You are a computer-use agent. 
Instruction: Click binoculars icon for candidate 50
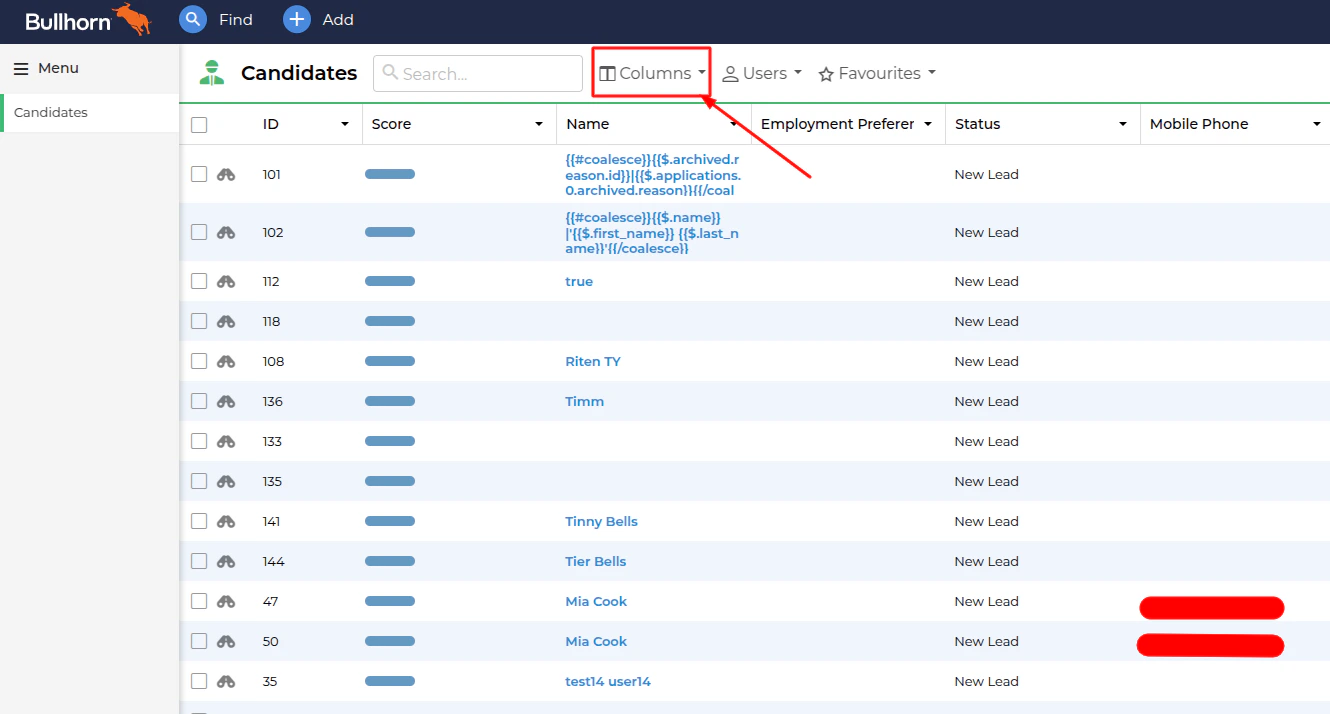pyautogui.click(x=226, y=641)
